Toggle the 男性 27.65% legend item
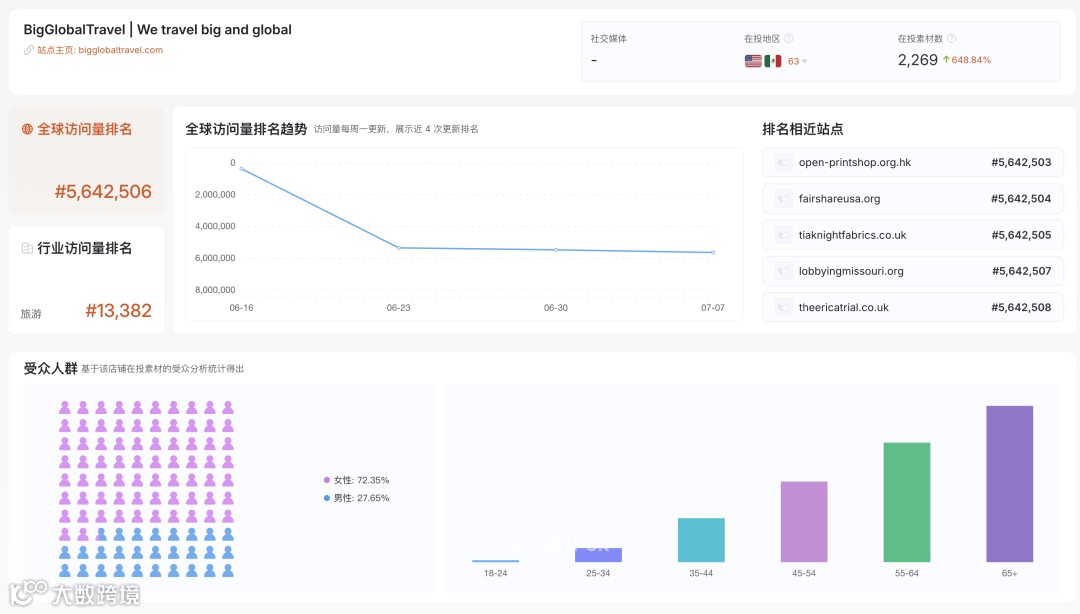 [356, 498]
